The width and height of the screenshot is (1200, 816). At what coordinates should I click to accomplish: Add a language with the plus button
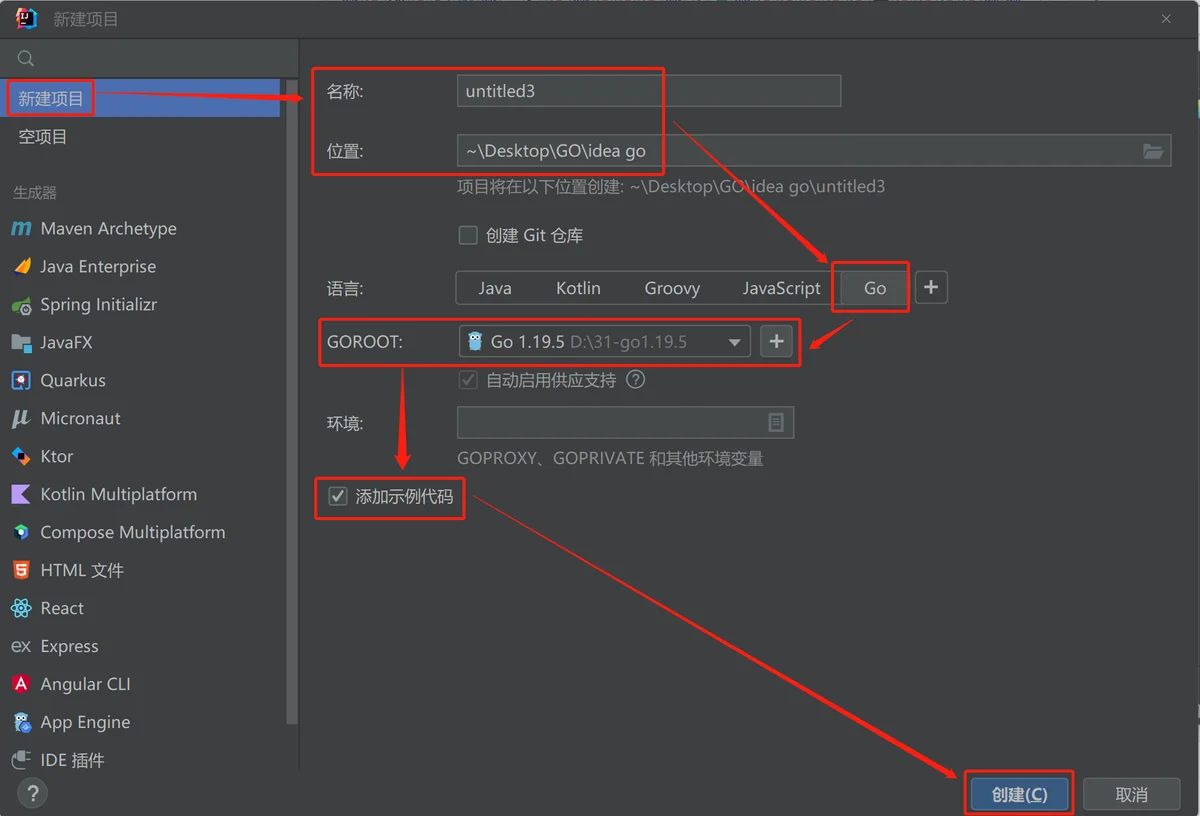931,288
